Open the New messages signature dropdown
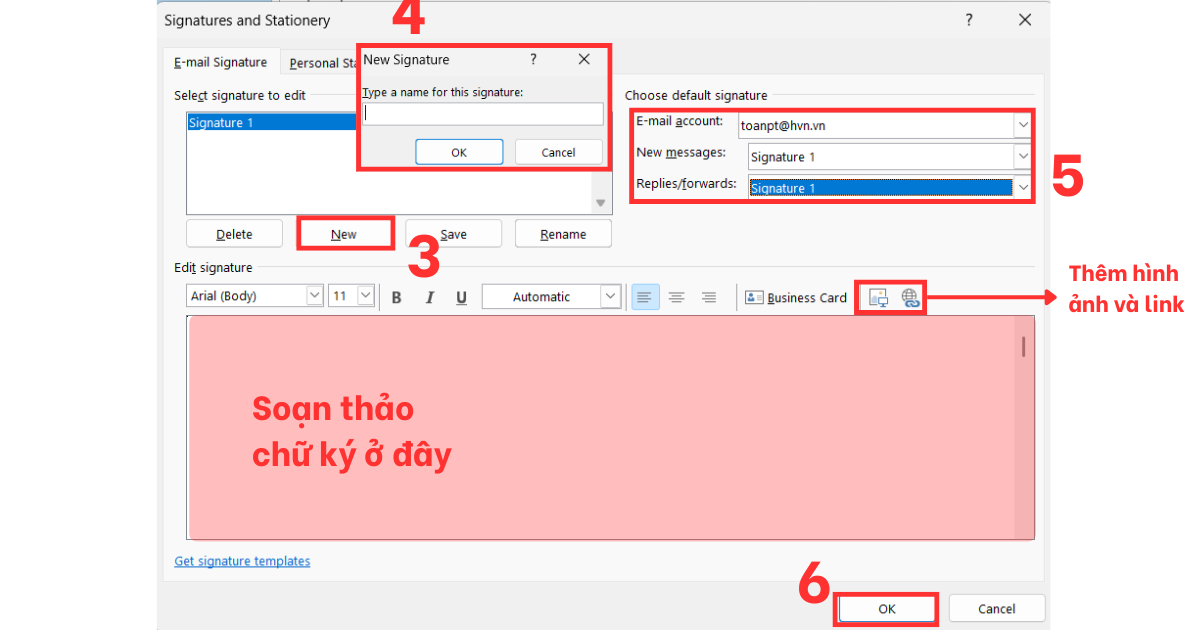Screen dimensions: 1200x630 click(x=1022, y=156)
